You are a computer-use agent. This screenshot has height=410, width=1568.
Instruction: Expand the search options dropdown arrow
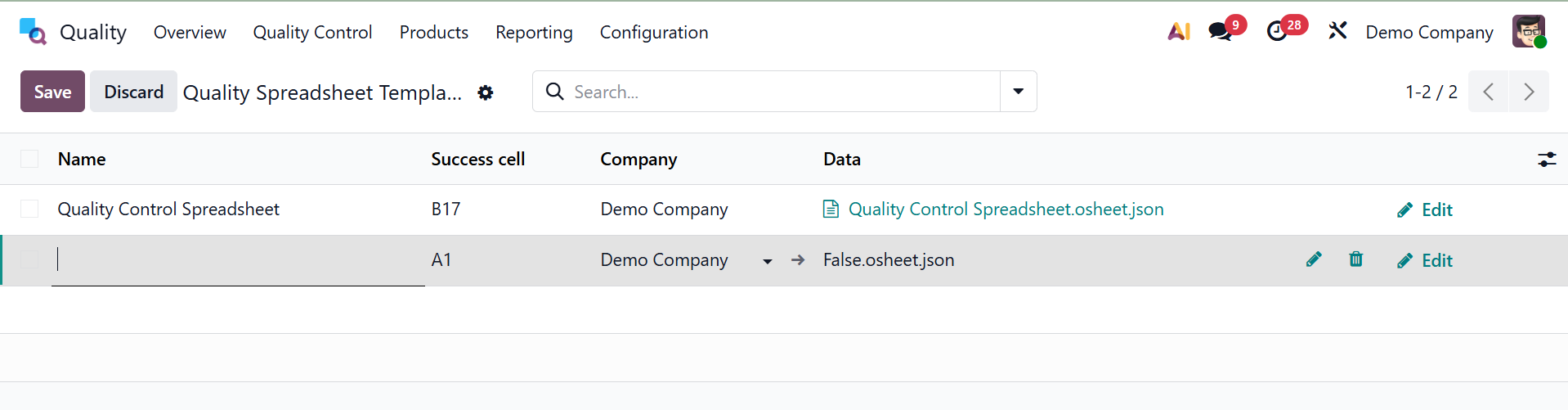tap(1018, 92)
